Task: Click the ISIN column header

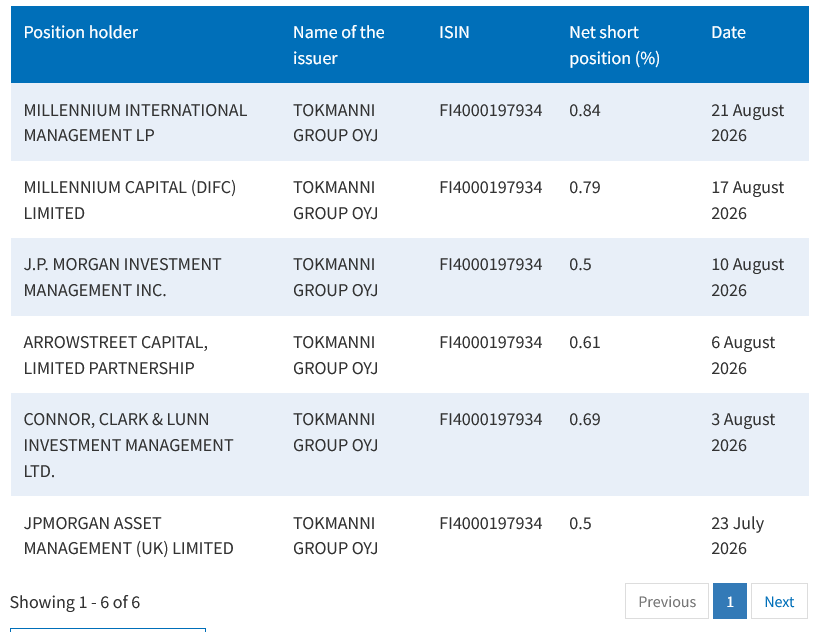Action: [454, 33]
